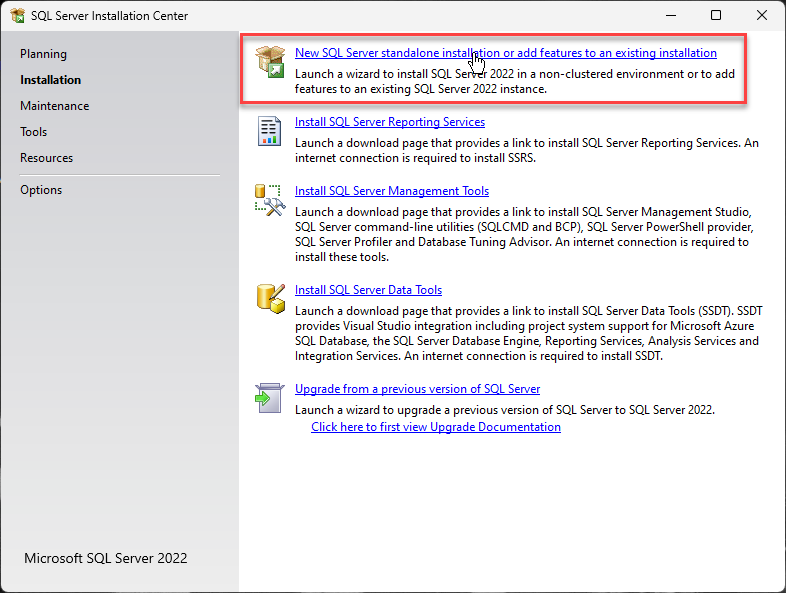Click the SQL Server Installation Center title bar icon
Viewport: 786px width, 593px height.
[17, 16]
